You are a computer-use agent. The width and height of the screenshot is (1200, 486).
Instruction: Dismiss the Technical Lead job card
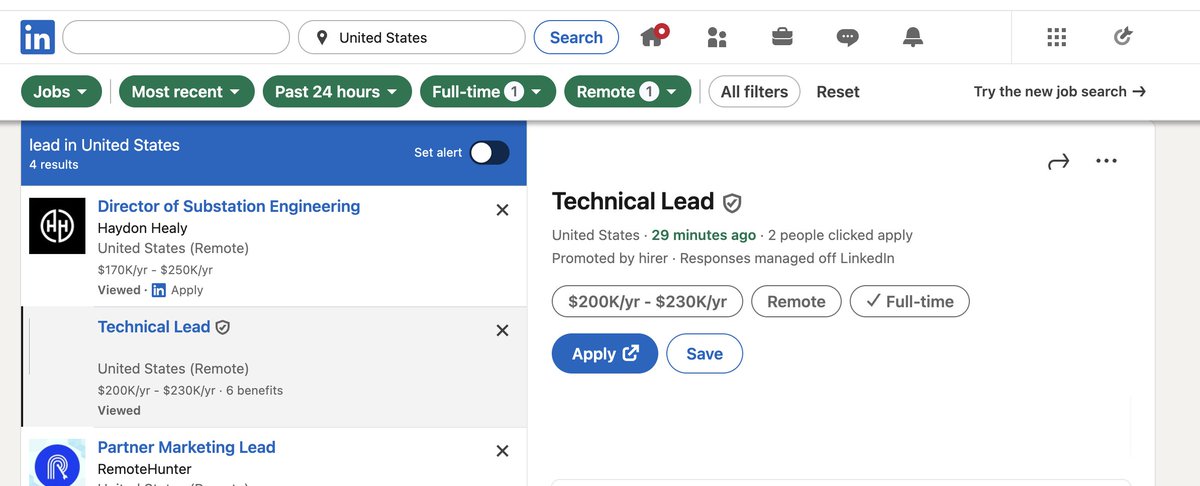tap(502, 330)
